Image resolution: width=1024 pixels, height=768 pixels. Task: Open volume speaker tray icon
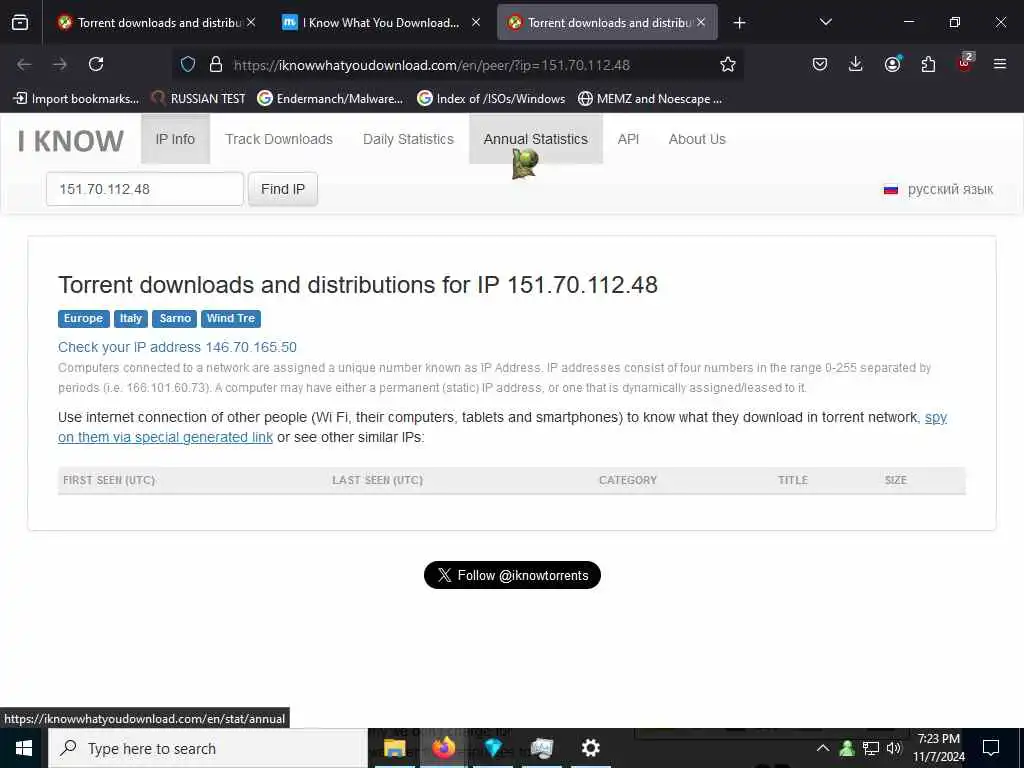[893, 748]
